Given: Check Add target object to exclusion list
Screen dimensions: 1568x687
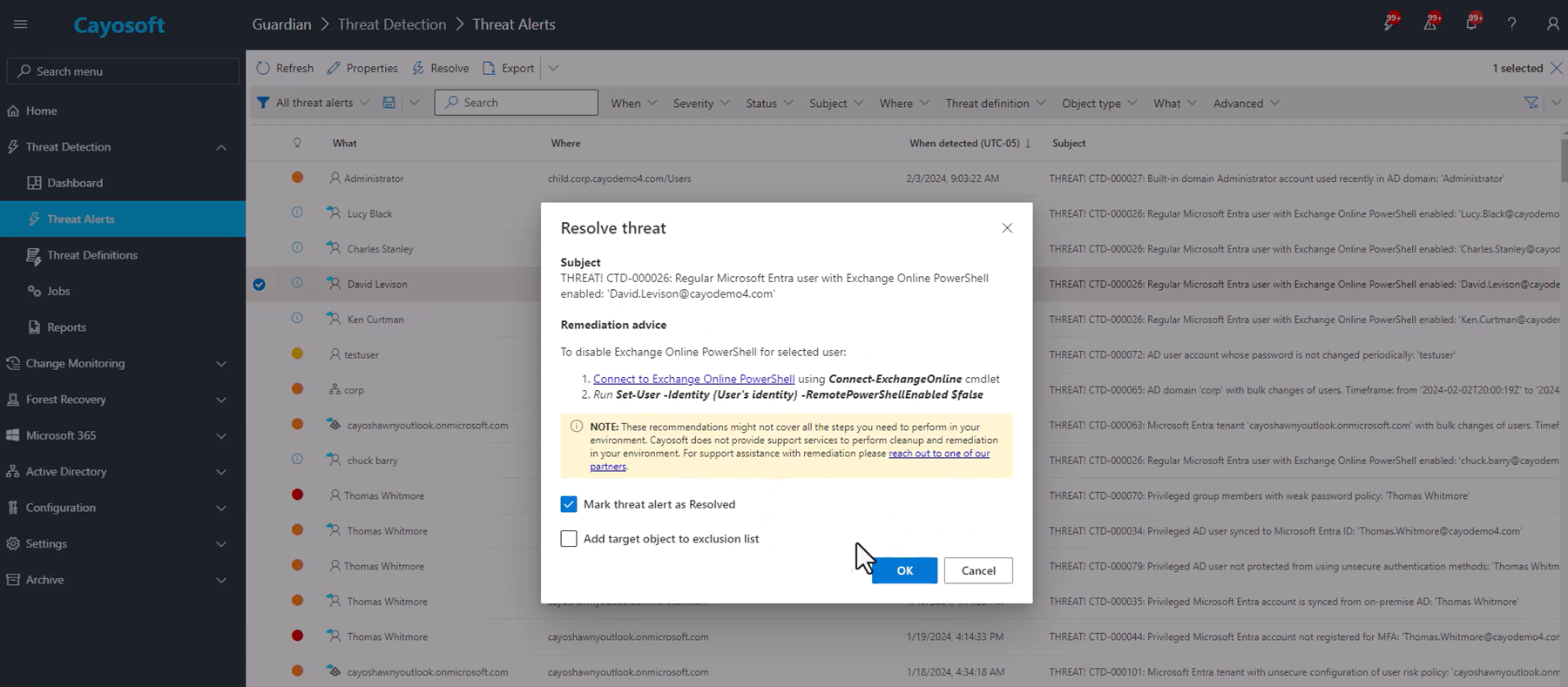Looking at the screenshot, I should 569,539.
